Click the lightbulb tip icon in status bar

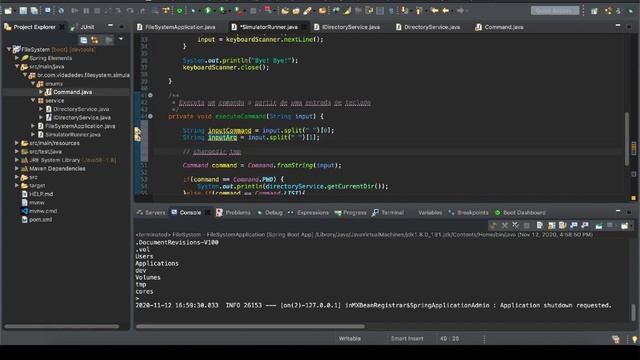click(x=635, y=339)
